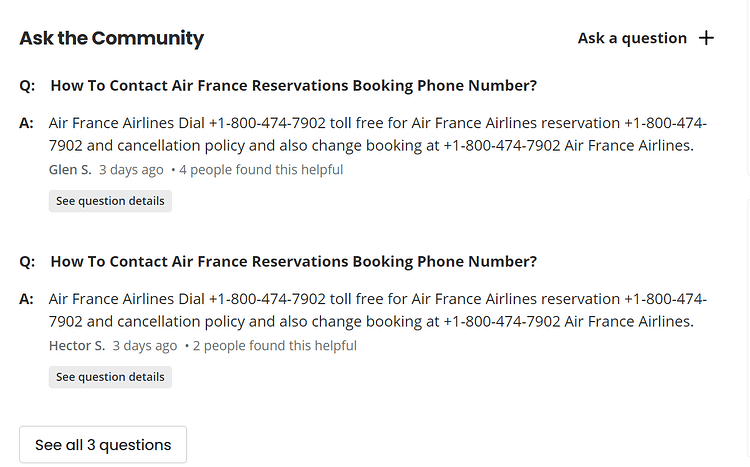Click the Q: label of the first question
The width and height of the screenshot is (750, 467).
(27, 86)
